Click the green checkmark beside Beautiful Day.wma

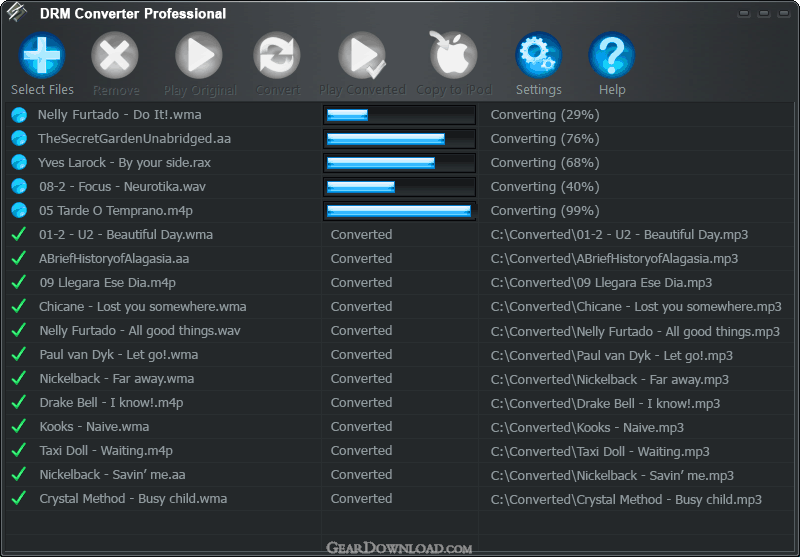point(19,235)
